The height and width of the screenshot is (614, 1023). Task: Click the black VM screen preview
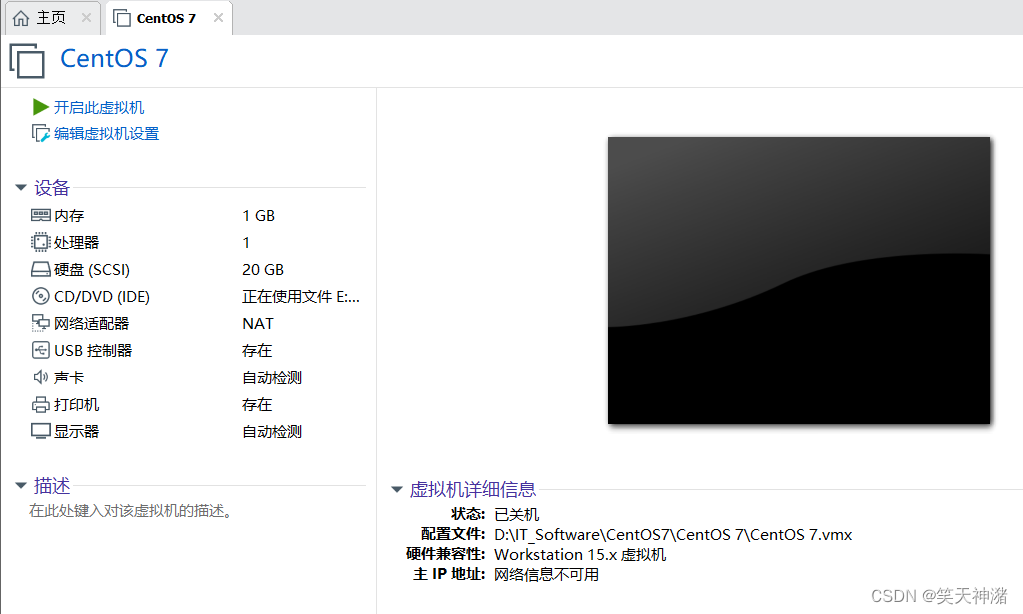[799, 281]
